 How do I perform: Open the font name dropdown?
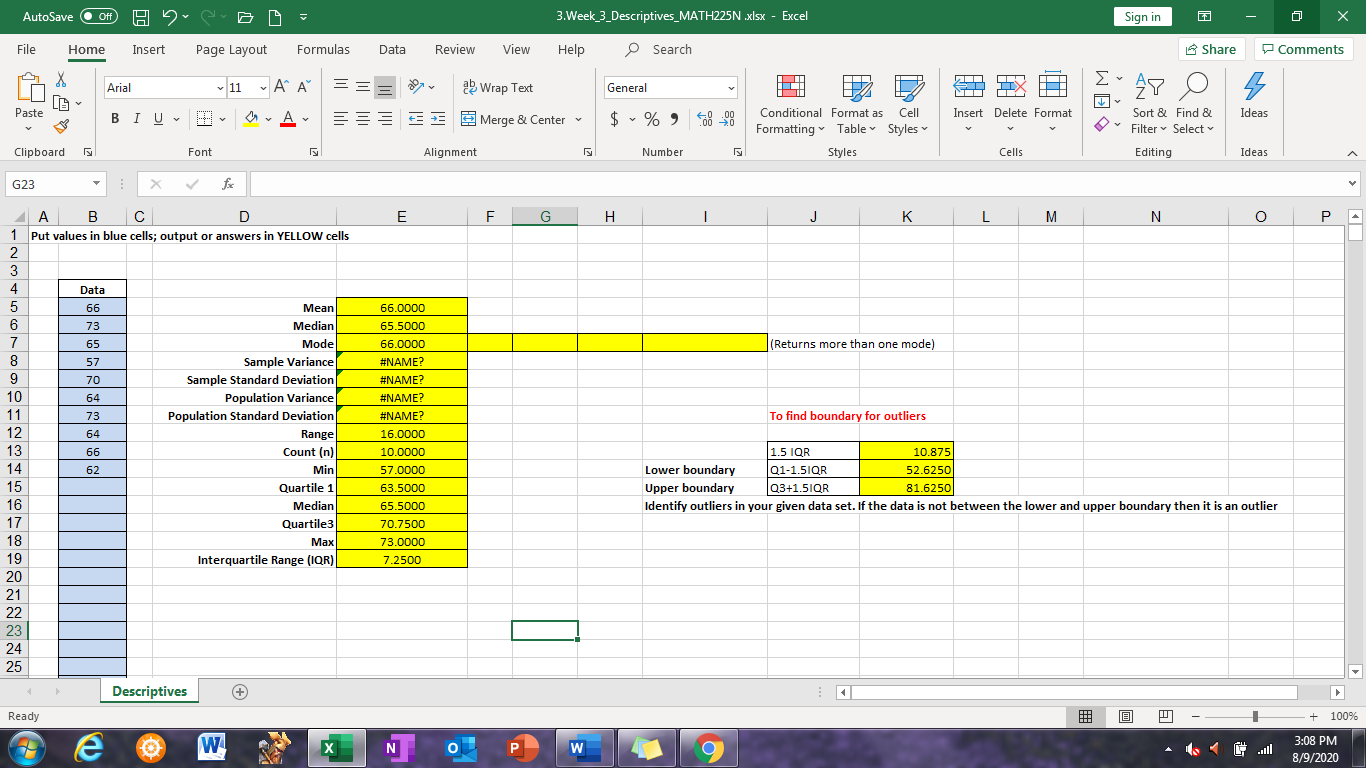[162, 87]
